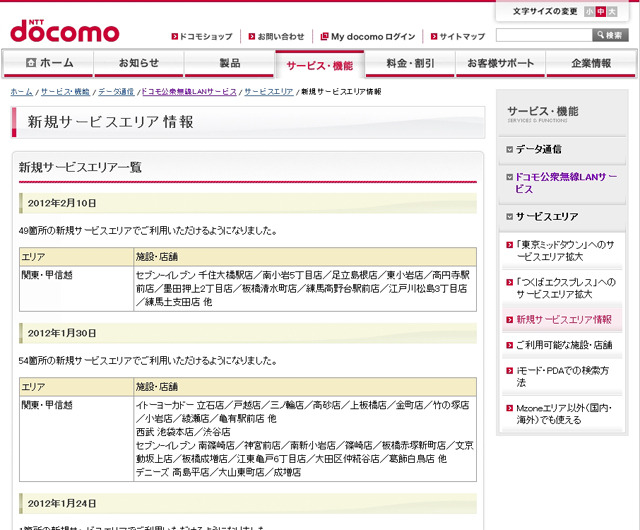
Task: Open ご利用可能な施設・店舗 link
Action: (564, 345)
